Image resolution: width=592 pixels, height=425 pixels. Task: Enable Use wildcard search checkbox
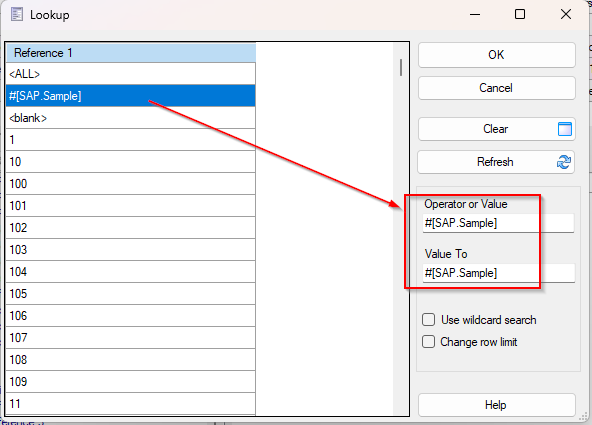coord(429,320)
